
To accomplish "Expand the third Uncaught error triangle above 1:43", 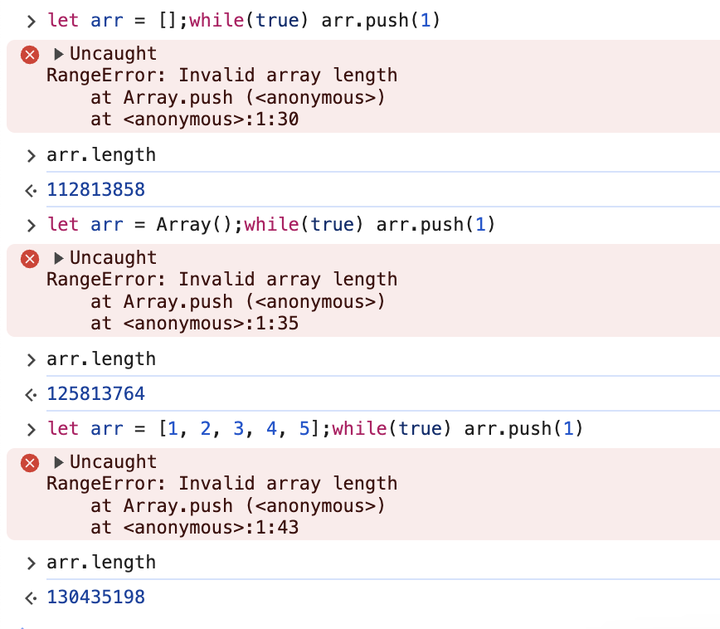I will [58, 462].
